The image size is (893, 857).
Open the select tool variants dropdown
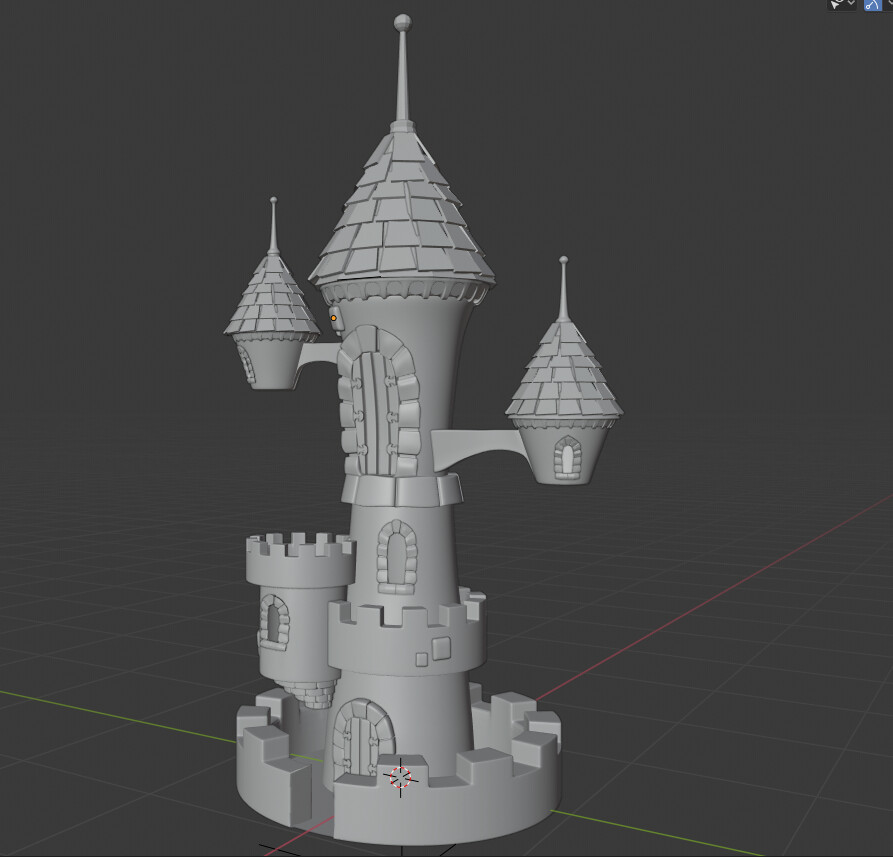(851, 5)
